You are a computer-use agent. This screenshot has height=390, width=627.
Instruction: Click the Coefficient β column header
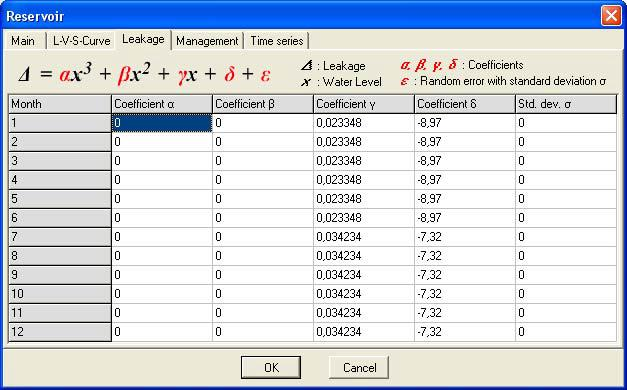coord(263,104)
